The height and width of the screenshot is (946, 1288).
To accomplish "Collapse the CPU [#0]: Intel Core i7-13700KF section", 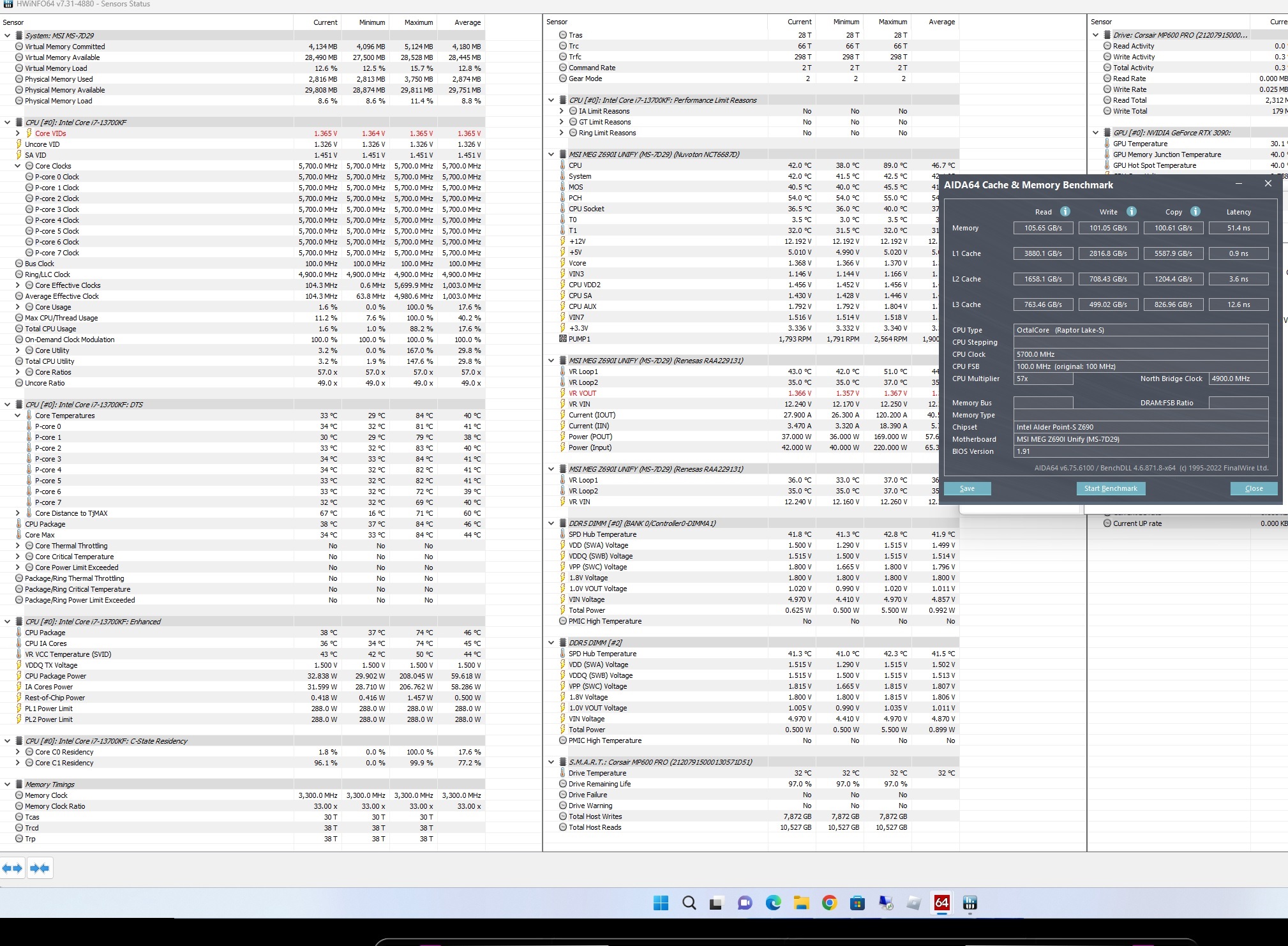I will 7,123.
